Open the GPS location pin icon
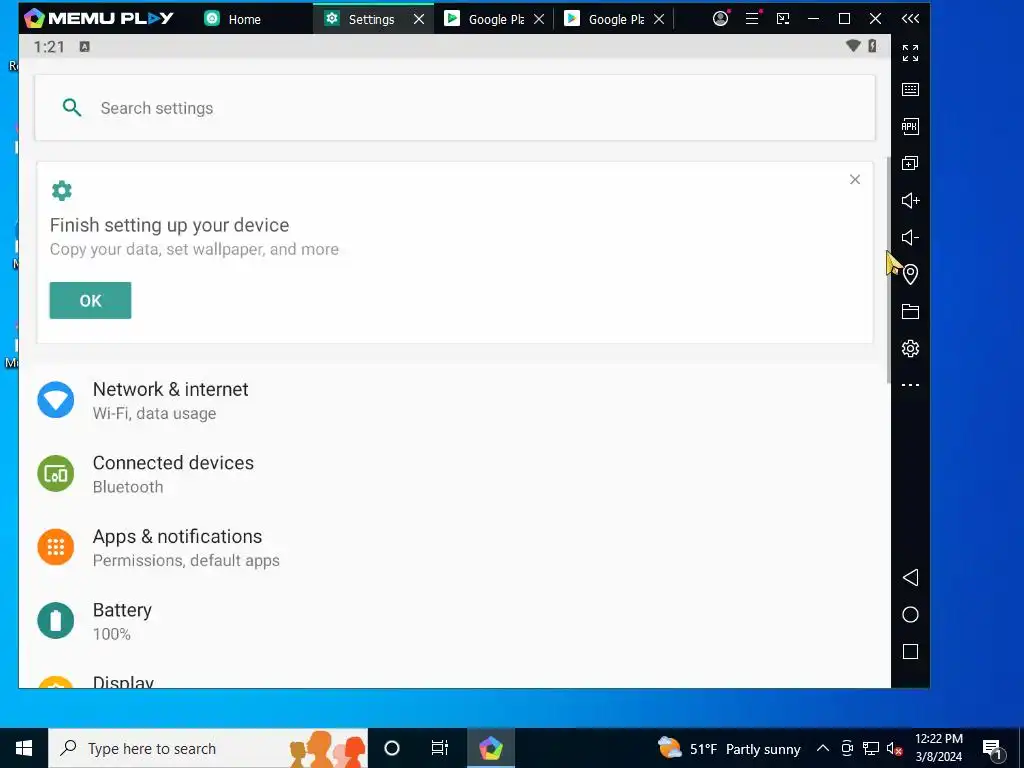Image resolution: width=1024 pixels, height=768 pixels. (x=910, y=274)
